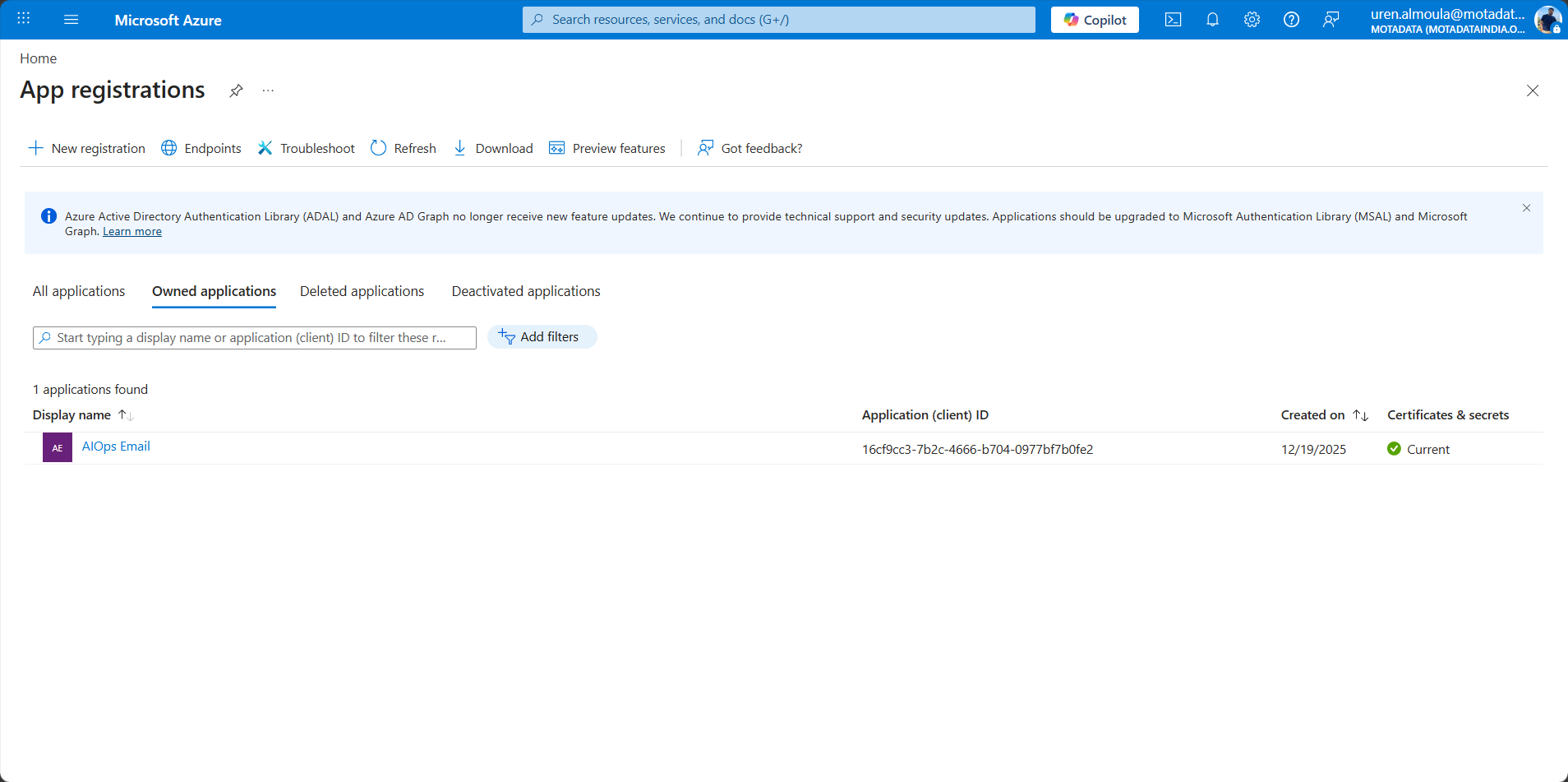1568x782 pixels.
Task: Open portal settings gear
Action: 1252,20
